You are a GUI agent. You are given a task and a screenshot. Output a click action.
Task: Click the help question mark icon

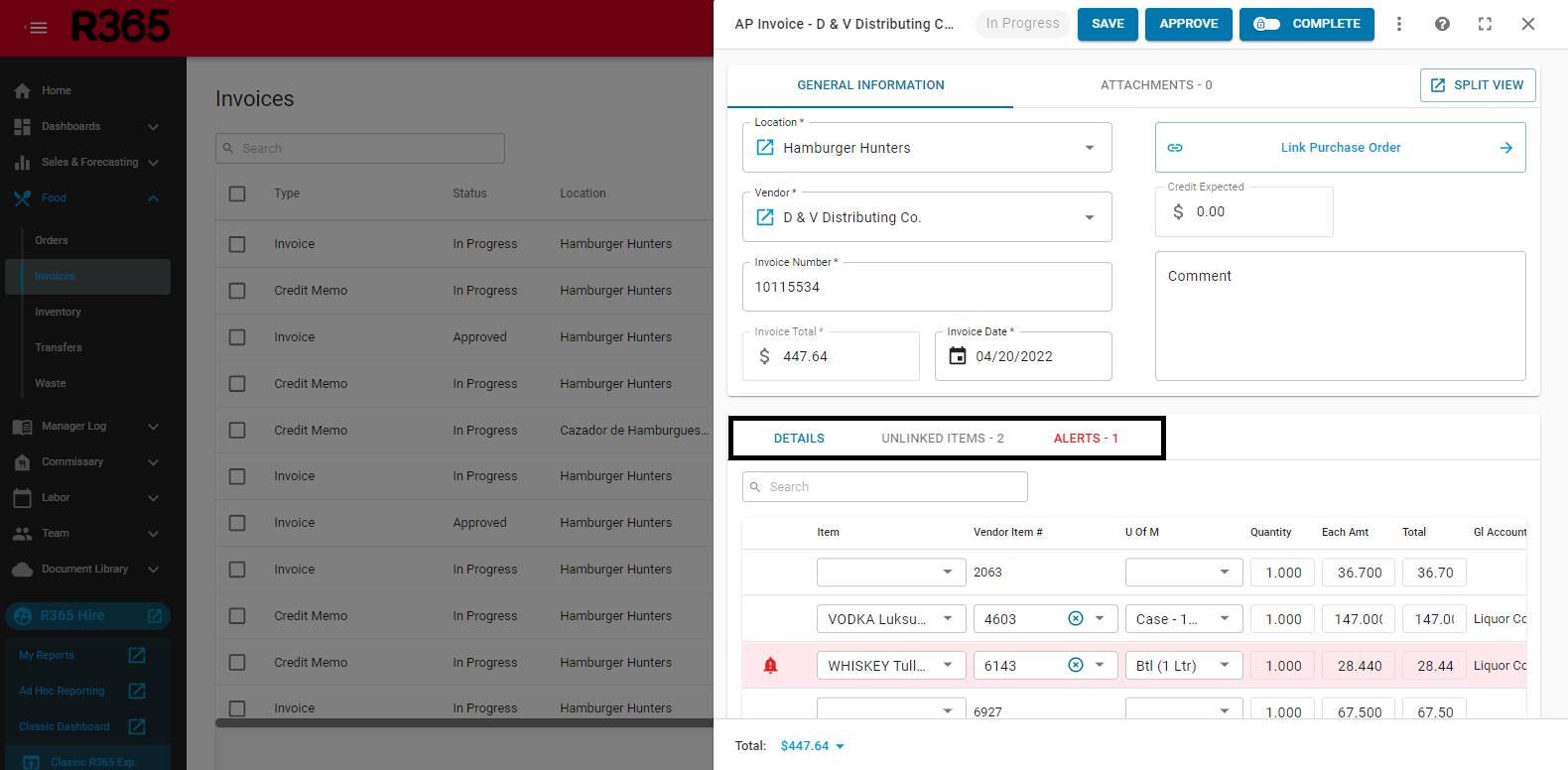[x=1442, y=24]
